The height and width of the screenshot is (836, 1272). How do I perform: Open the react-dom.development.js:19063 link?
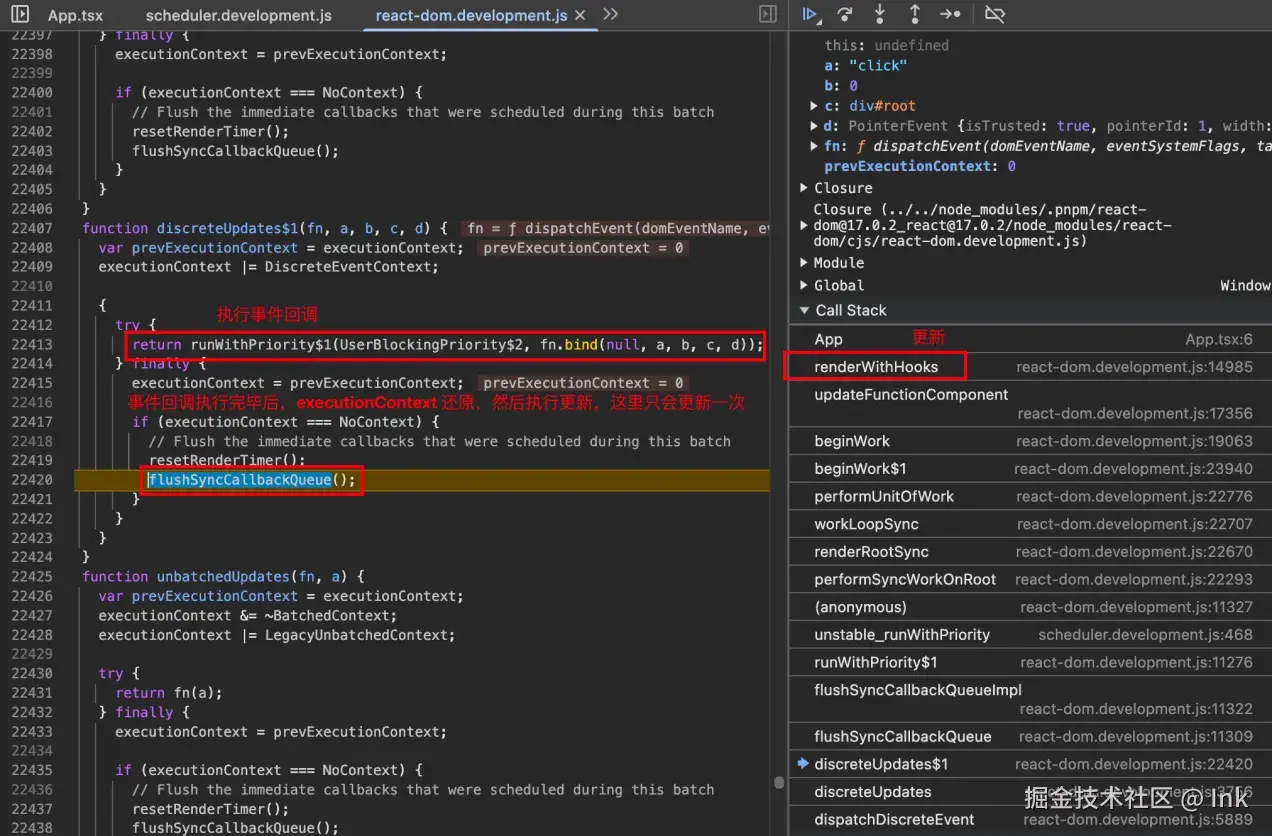pyautogui.click(x=1134, y=441)
